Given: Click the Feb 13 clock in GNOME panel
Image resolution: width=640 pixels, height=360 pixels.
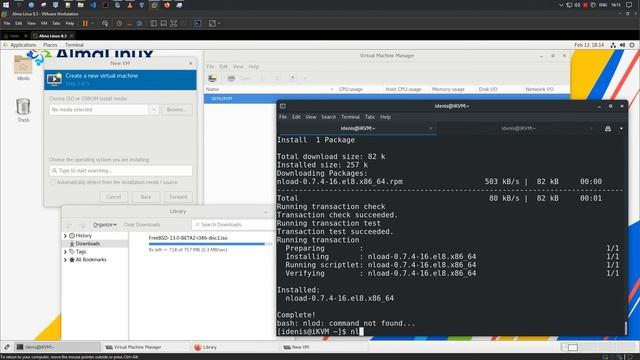Looking at the screenshot, I should 589,45.
